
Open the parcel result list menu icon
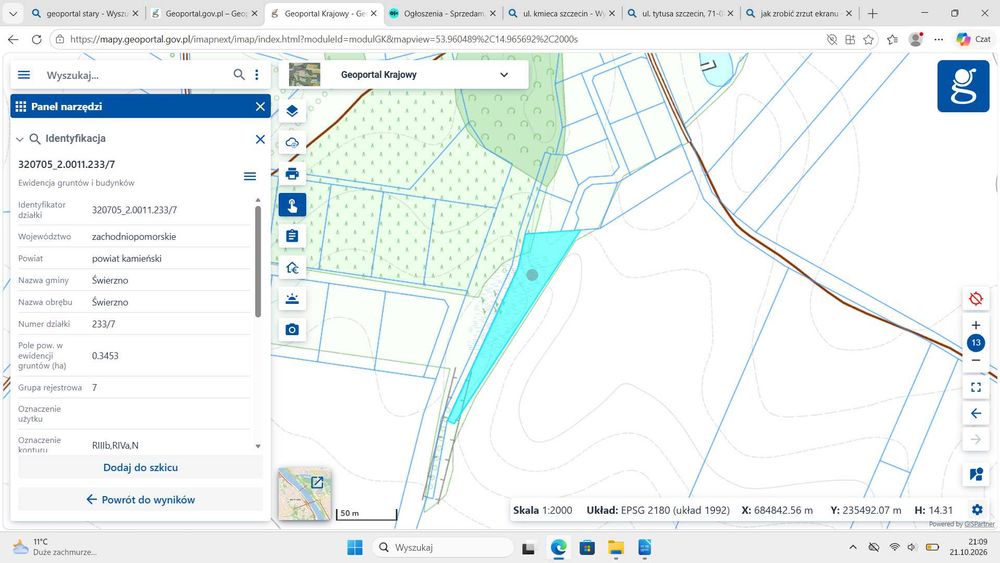pyautogui.click(x=250, y=176)
